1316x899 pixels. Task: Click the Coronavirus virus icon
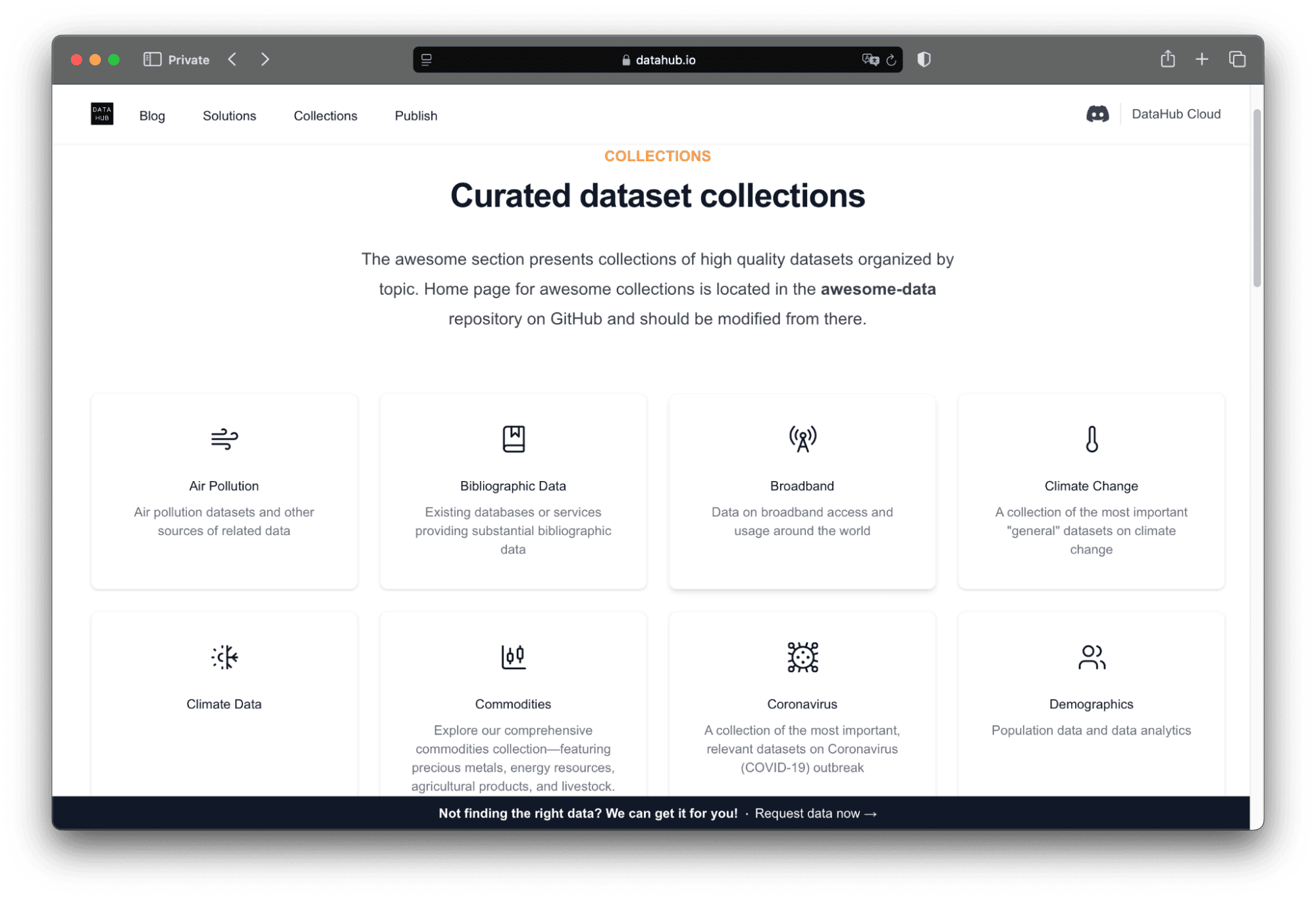tap(802, 656)
